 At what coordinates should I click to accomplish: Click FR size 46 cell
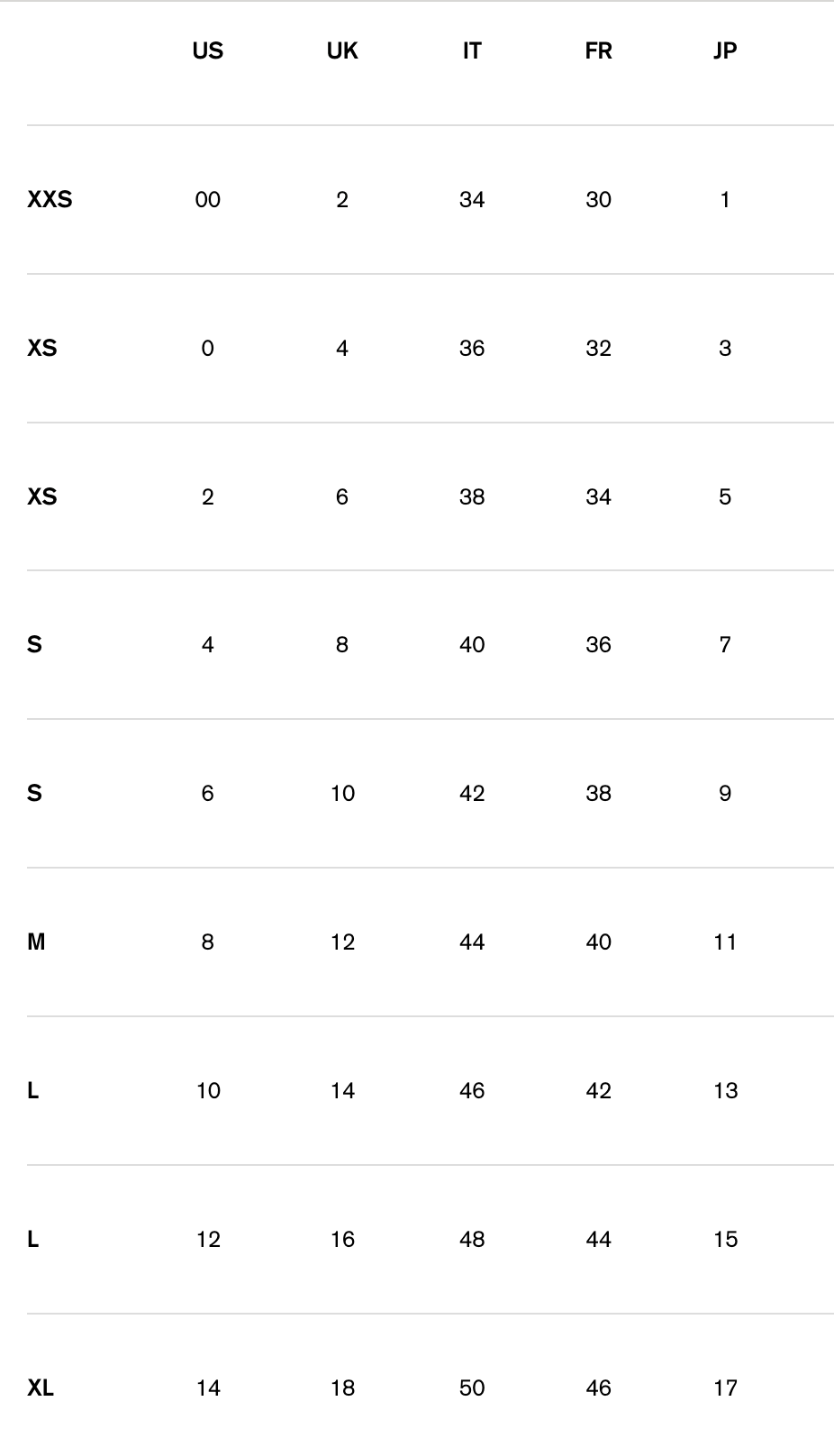pyautogui.click(x=598, y=1388)
